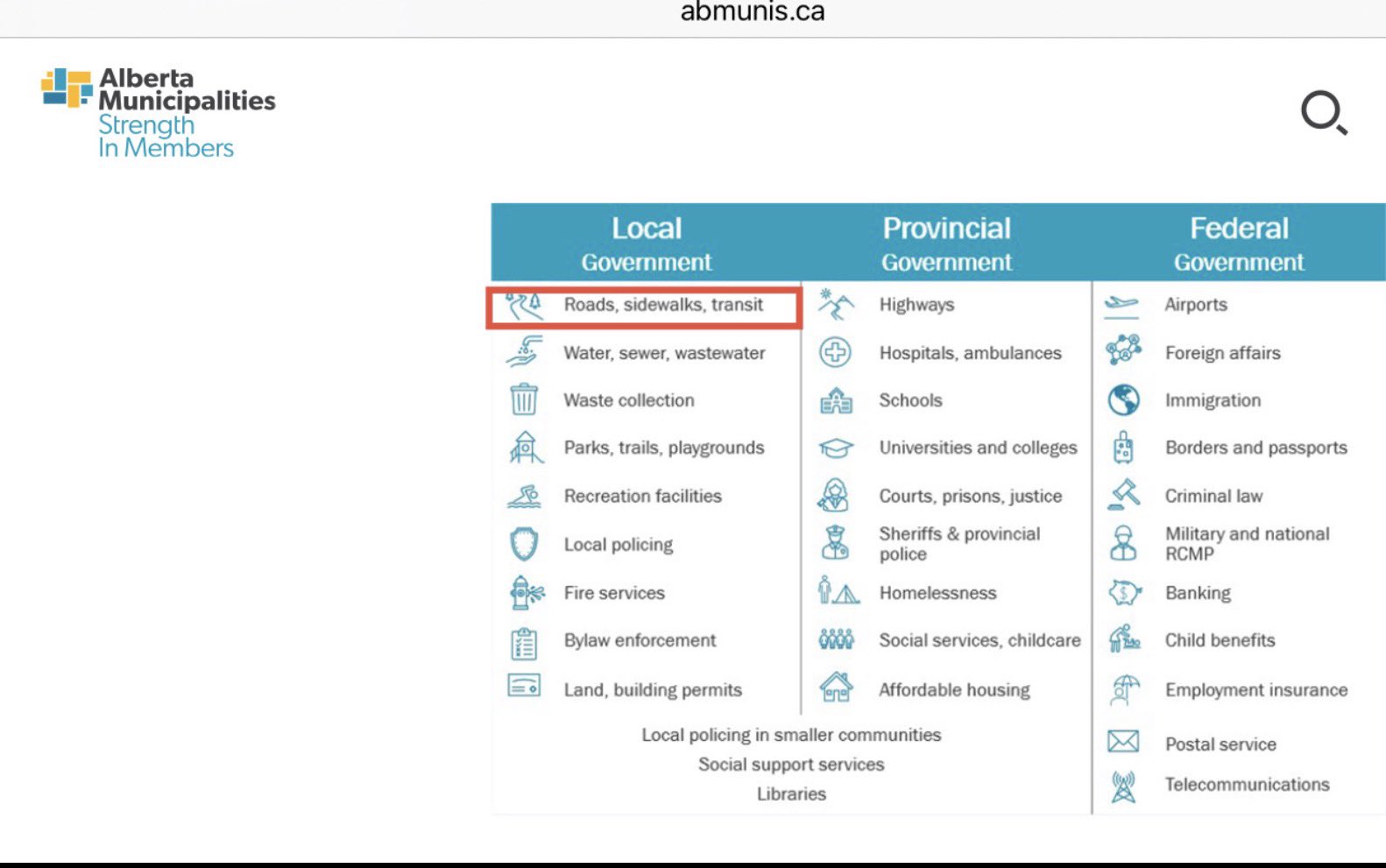Select the 'Courts, prisons, justice' text
The height and width of the screenshot is (868, 1386).
[971, 496]
